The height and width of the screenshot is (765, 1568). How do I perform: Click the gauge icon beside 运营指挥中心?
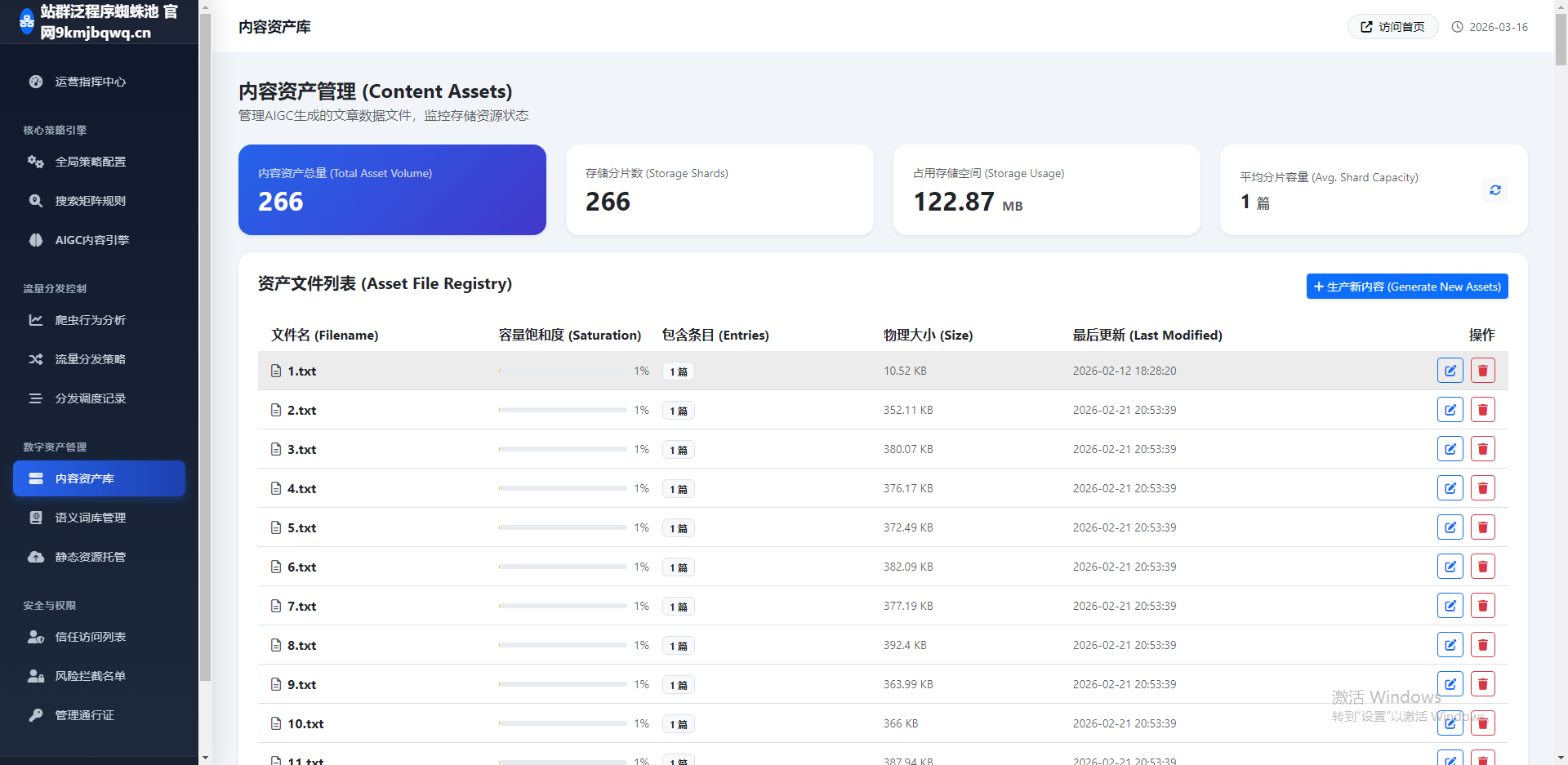coord(36,82)
